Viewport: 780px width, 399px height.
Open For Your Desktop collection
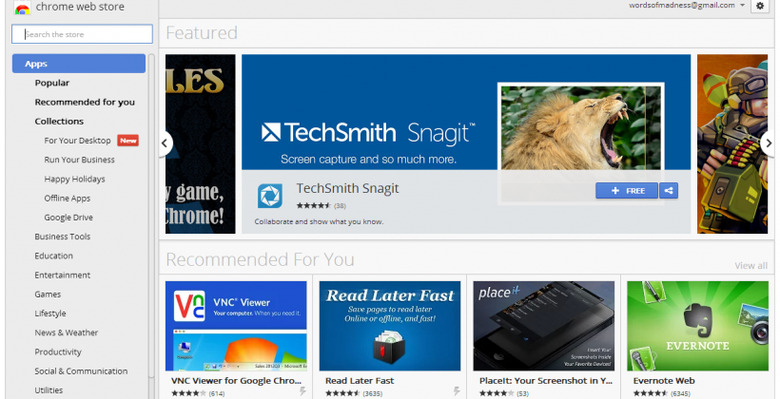tap(77, 140)
